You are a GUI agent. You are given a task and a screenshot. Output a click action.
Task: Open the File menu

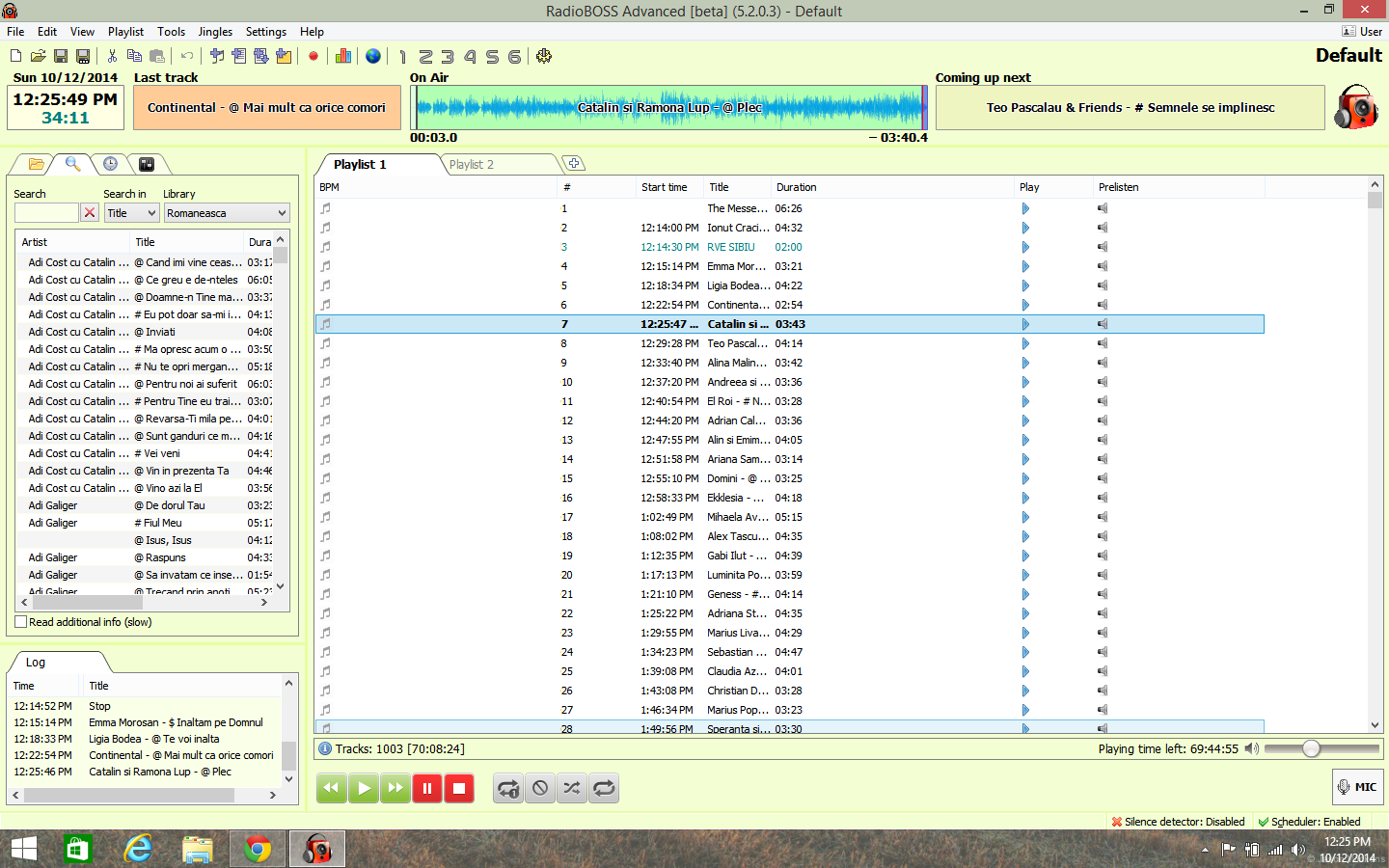click(15, 32)
